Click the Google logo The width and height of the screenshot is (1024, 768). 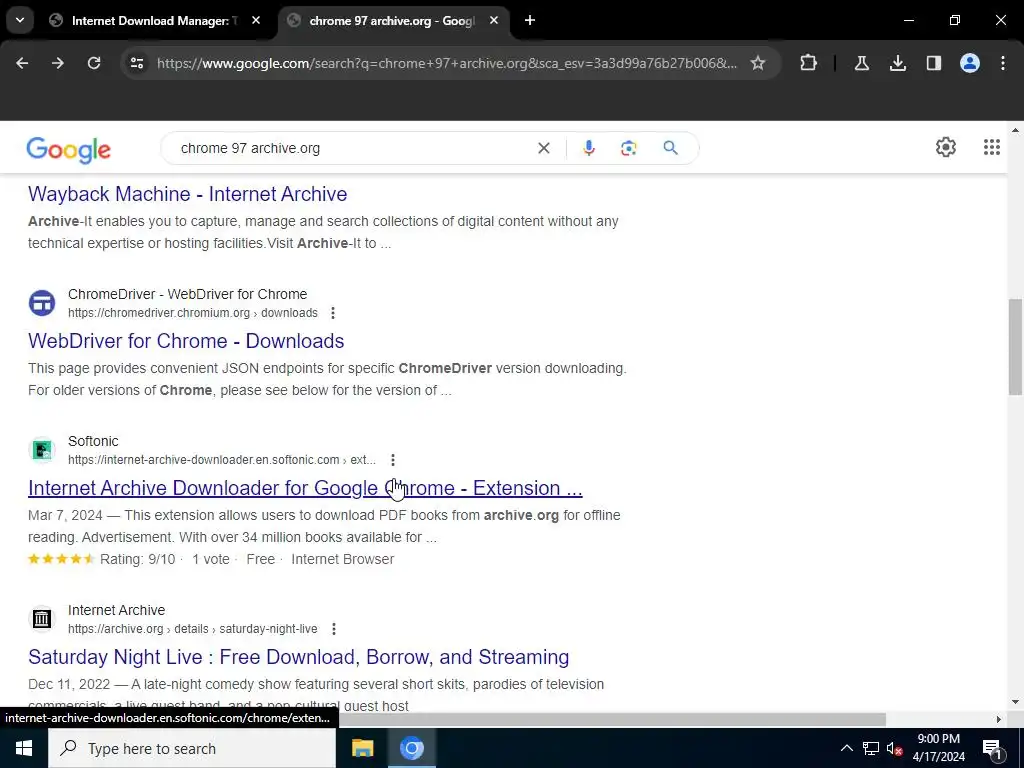pyautogui.click(x=69, y=150)
